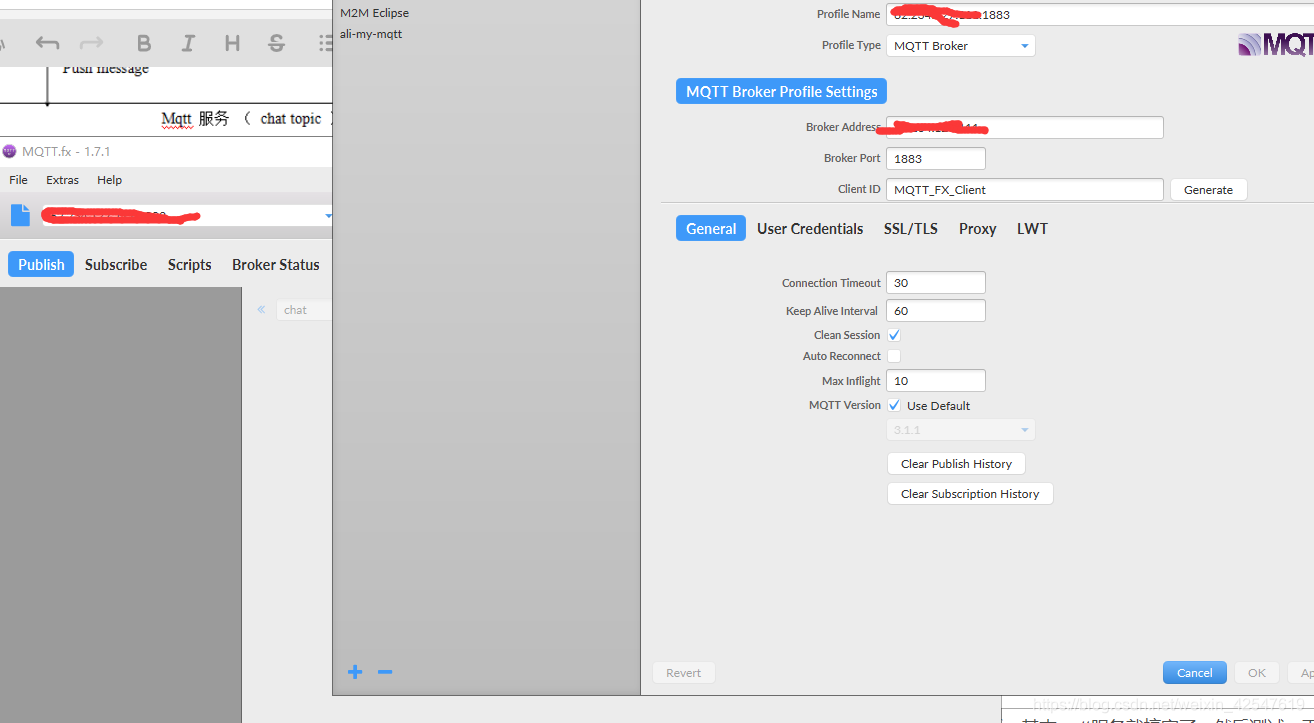Screen dimensions: 1314x723
Task: Toggle Use Default MQTT version checkbox
Action: click(894, 405)
